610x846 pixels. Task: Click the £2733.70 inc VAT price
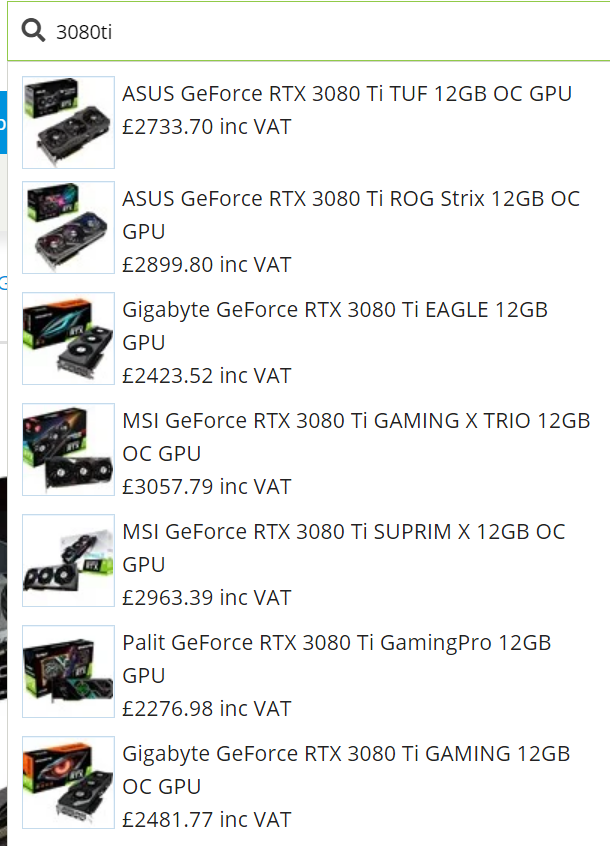[207, 127]
